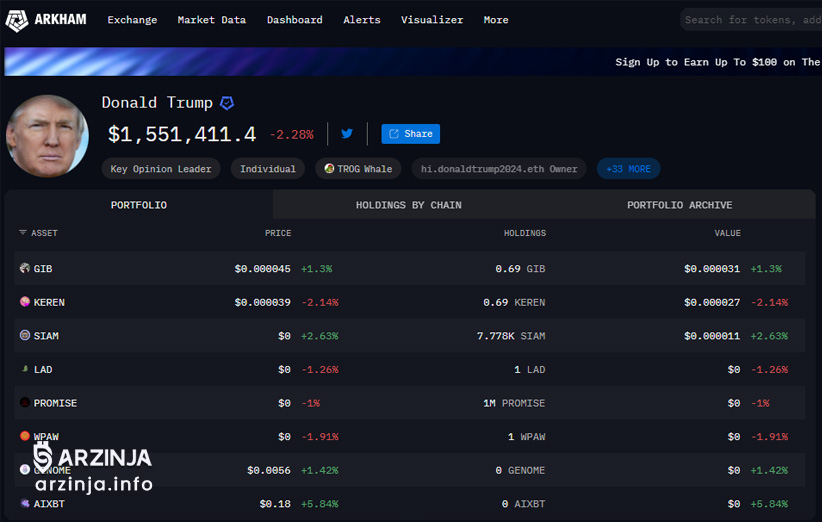Screen dimensions: 822x522
Task: Click the LAD token icon
Action: (x=25, y=369)
